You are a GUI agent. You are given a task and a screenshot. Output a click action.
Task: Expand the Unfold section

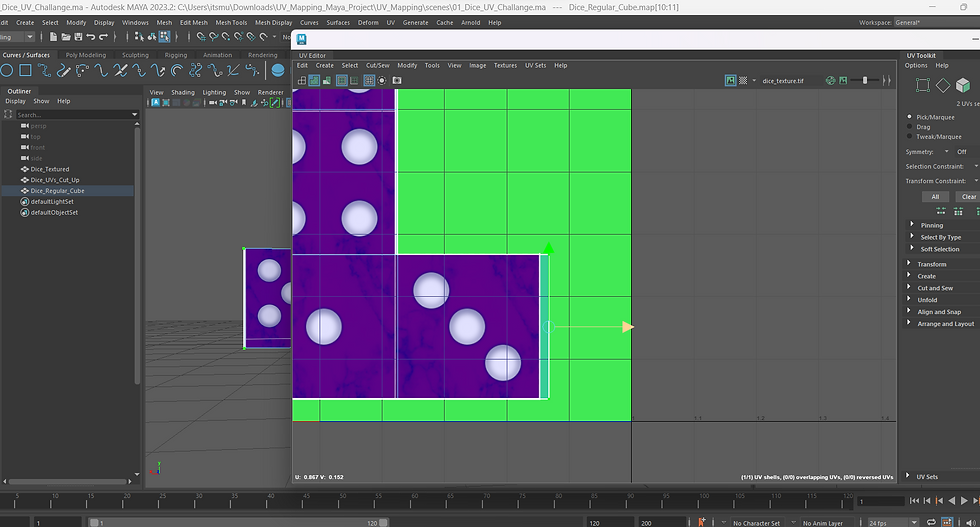[x=927, y=299]
